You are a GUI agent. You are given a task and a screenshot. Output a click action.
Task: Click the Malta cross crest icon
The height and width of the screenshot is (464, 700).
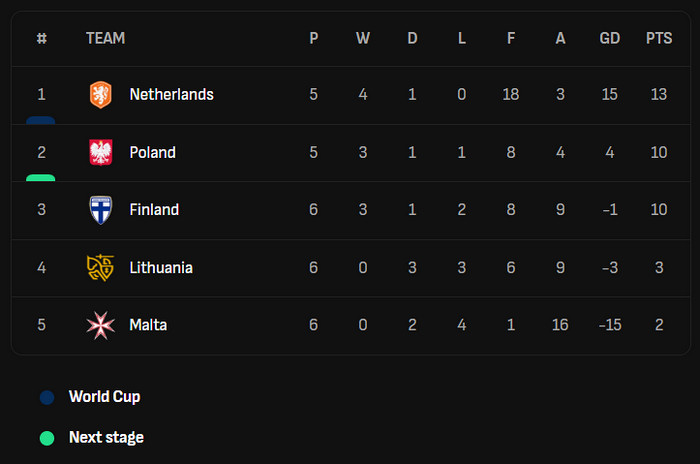(101, 325)
